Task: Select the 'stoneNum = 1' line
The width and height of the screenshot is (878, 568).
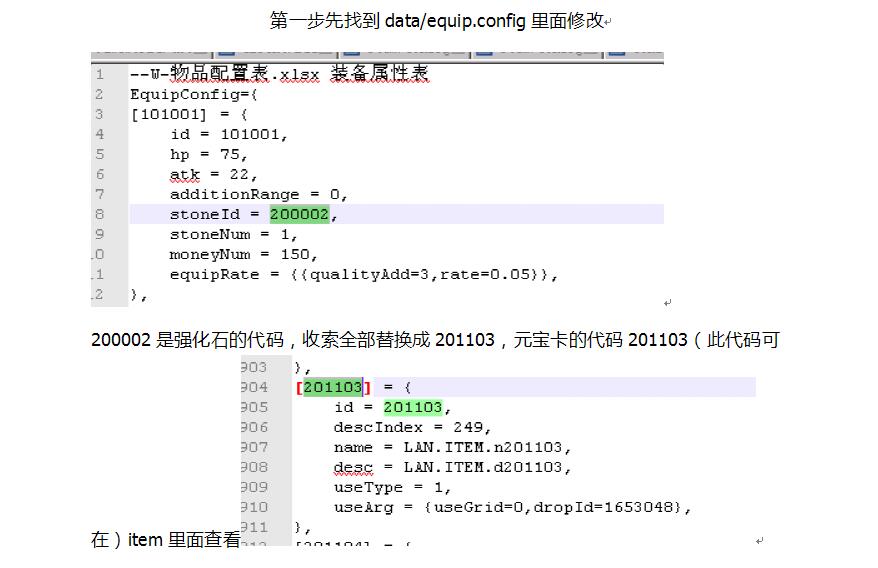Action: click(233, 234)
